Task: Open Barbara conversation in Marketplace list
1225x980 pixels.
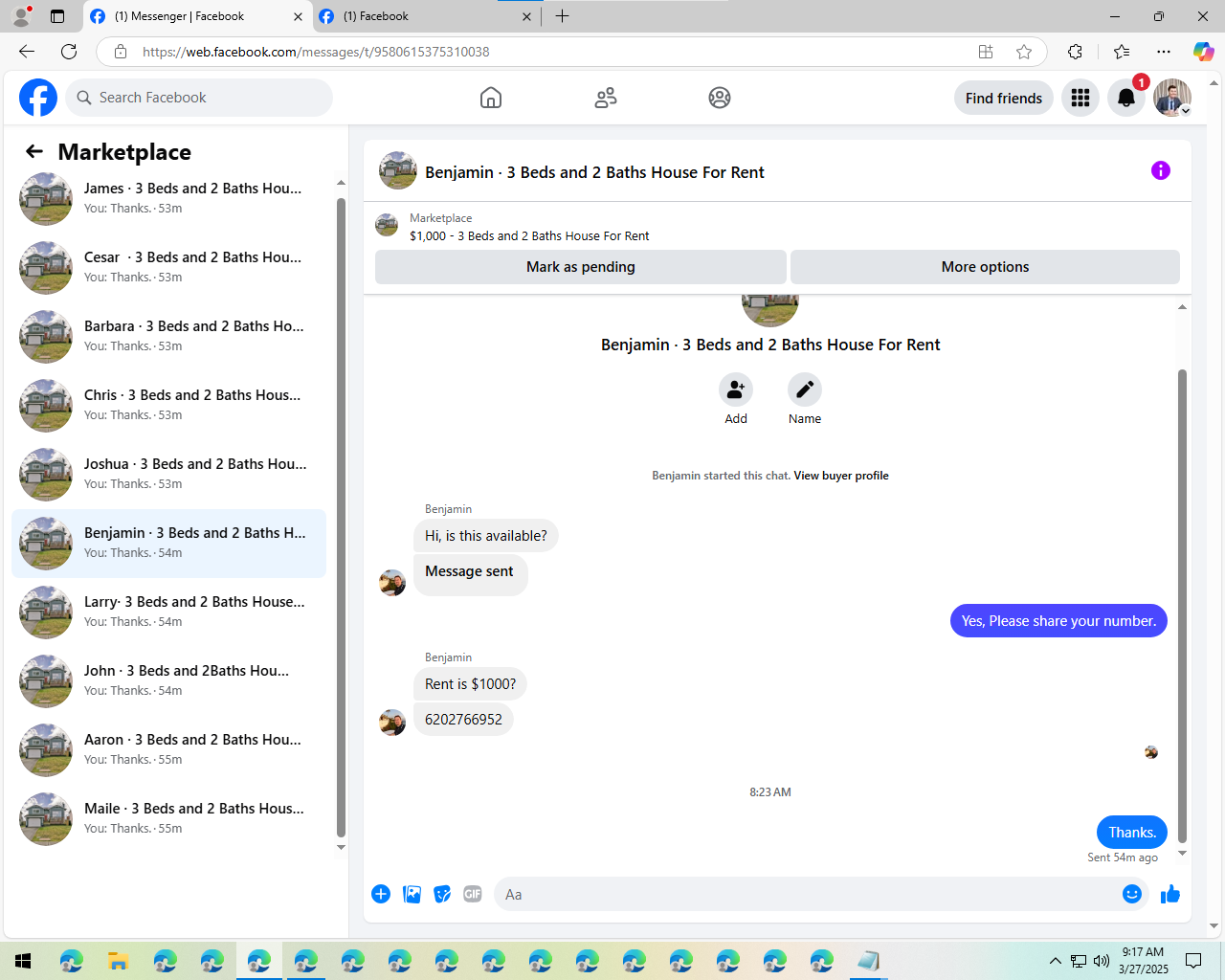Action: [168, 337]
